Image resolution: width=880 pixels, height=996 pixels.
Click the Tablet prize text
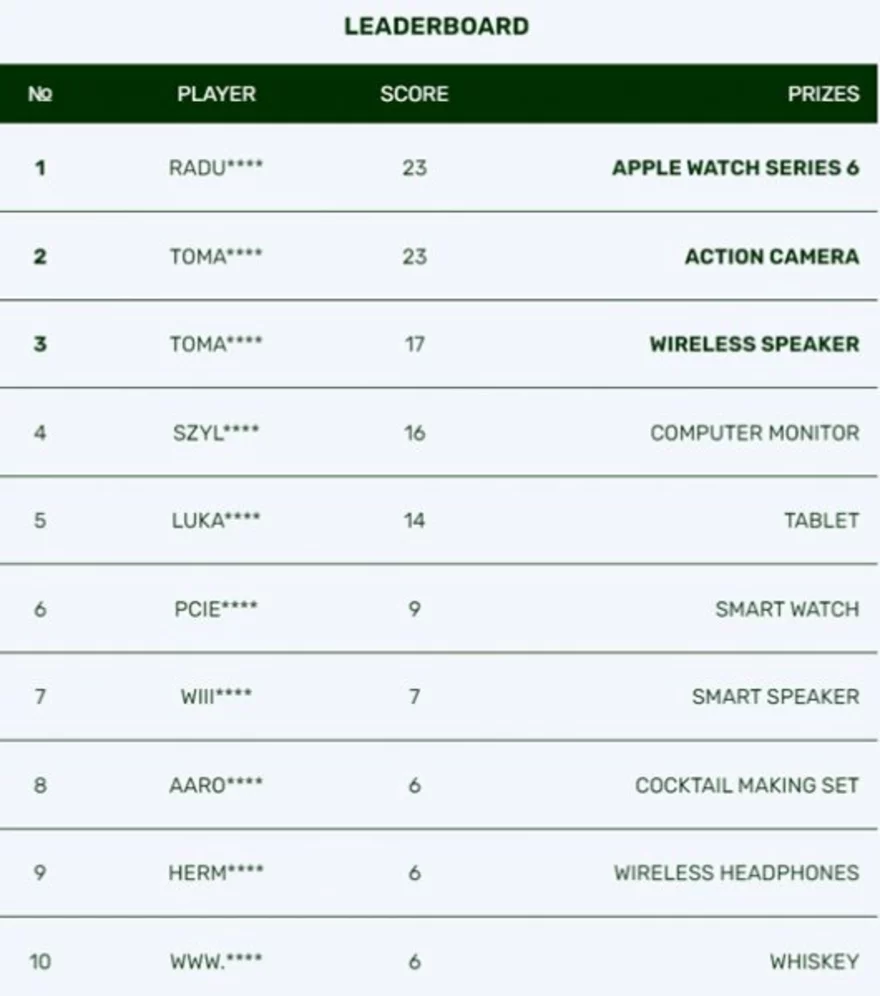821,520
